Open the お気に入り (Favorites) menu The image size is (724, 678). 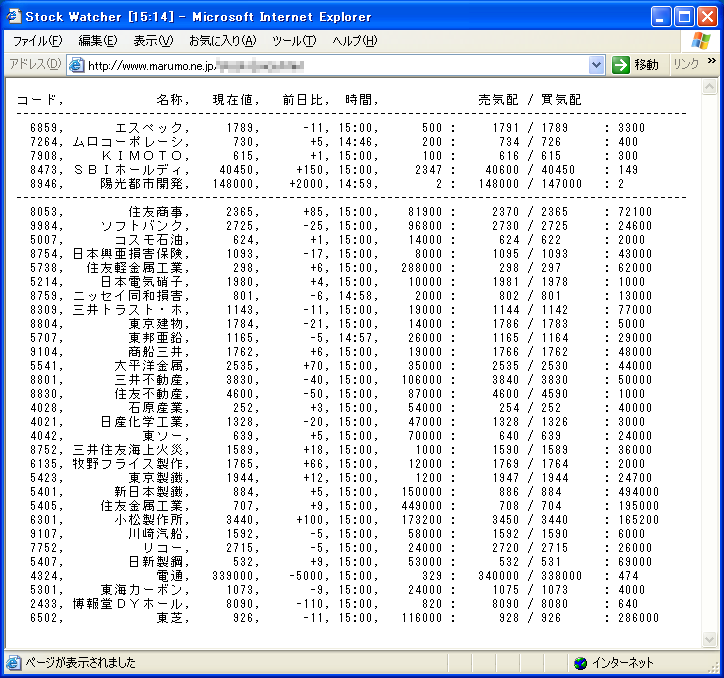pos(222,41)
